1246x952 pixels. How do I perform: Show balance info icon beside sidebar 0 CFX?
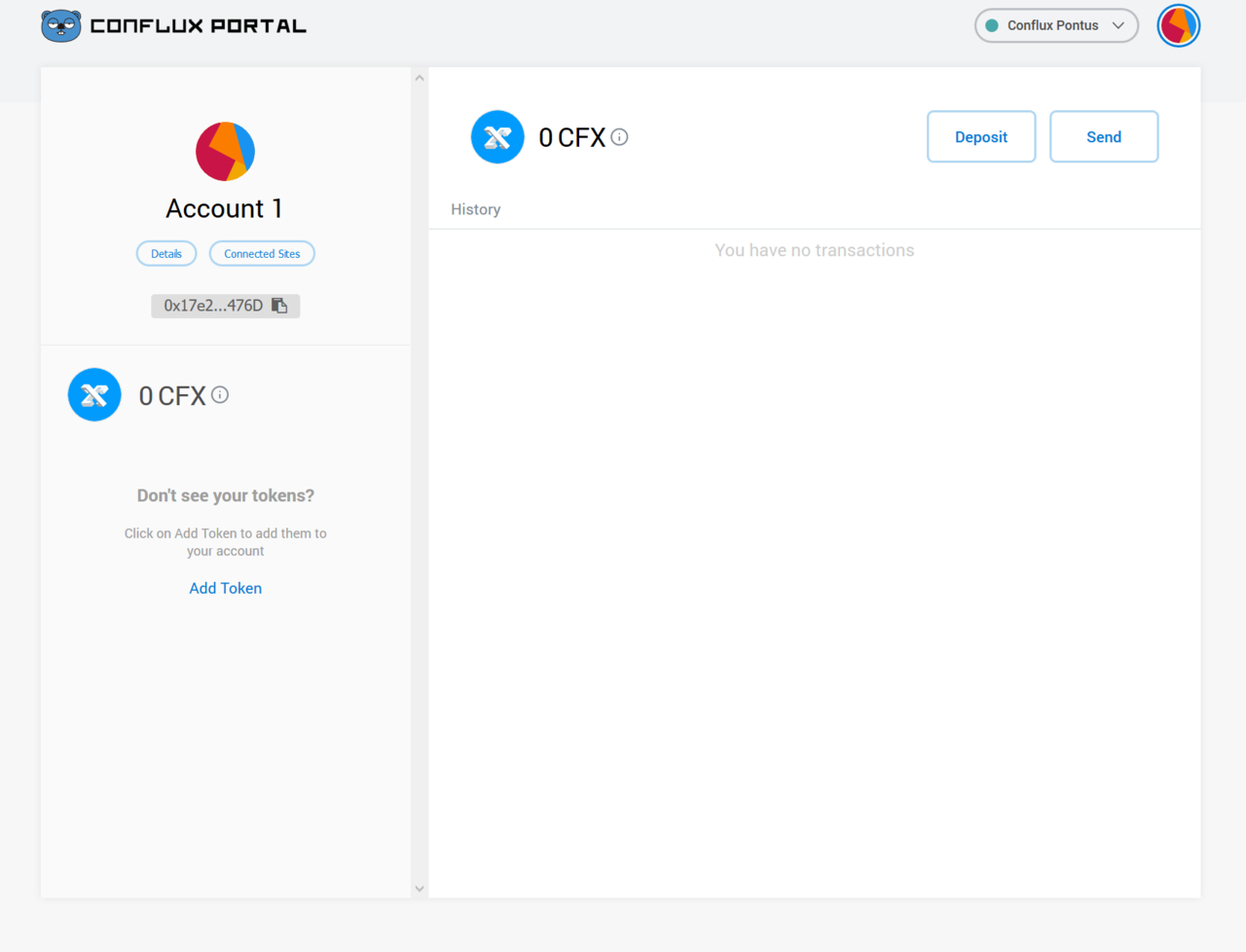tap(220, 394)
